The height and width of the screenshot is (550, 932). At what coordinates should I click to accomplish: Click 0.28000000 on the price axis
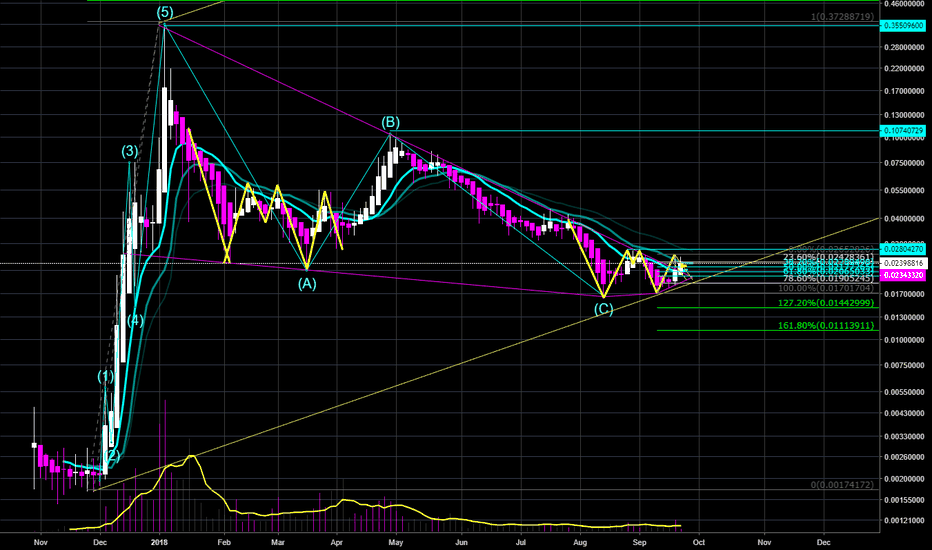[905, 47]
